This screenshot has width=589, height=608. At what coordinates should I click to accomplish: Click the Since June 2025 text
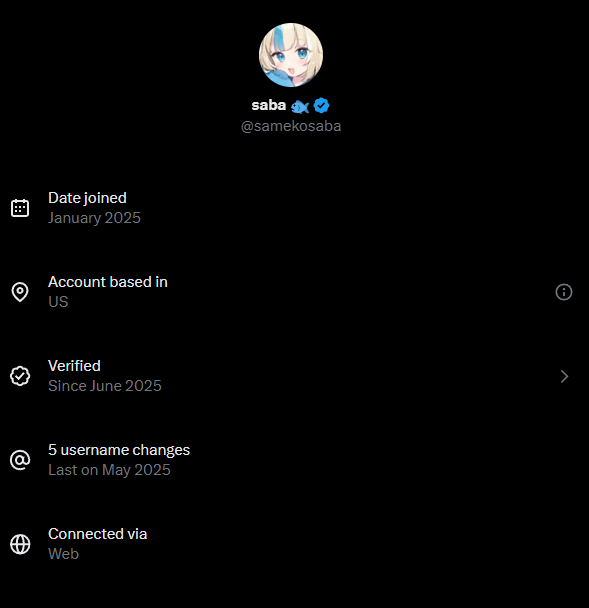point(105,386)
